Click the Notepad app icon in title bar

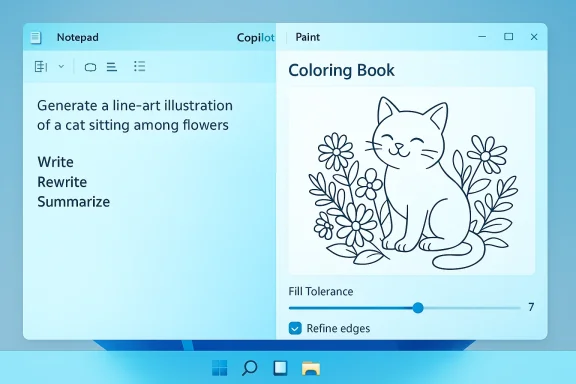pyautogui.click(x=36, y=37)
